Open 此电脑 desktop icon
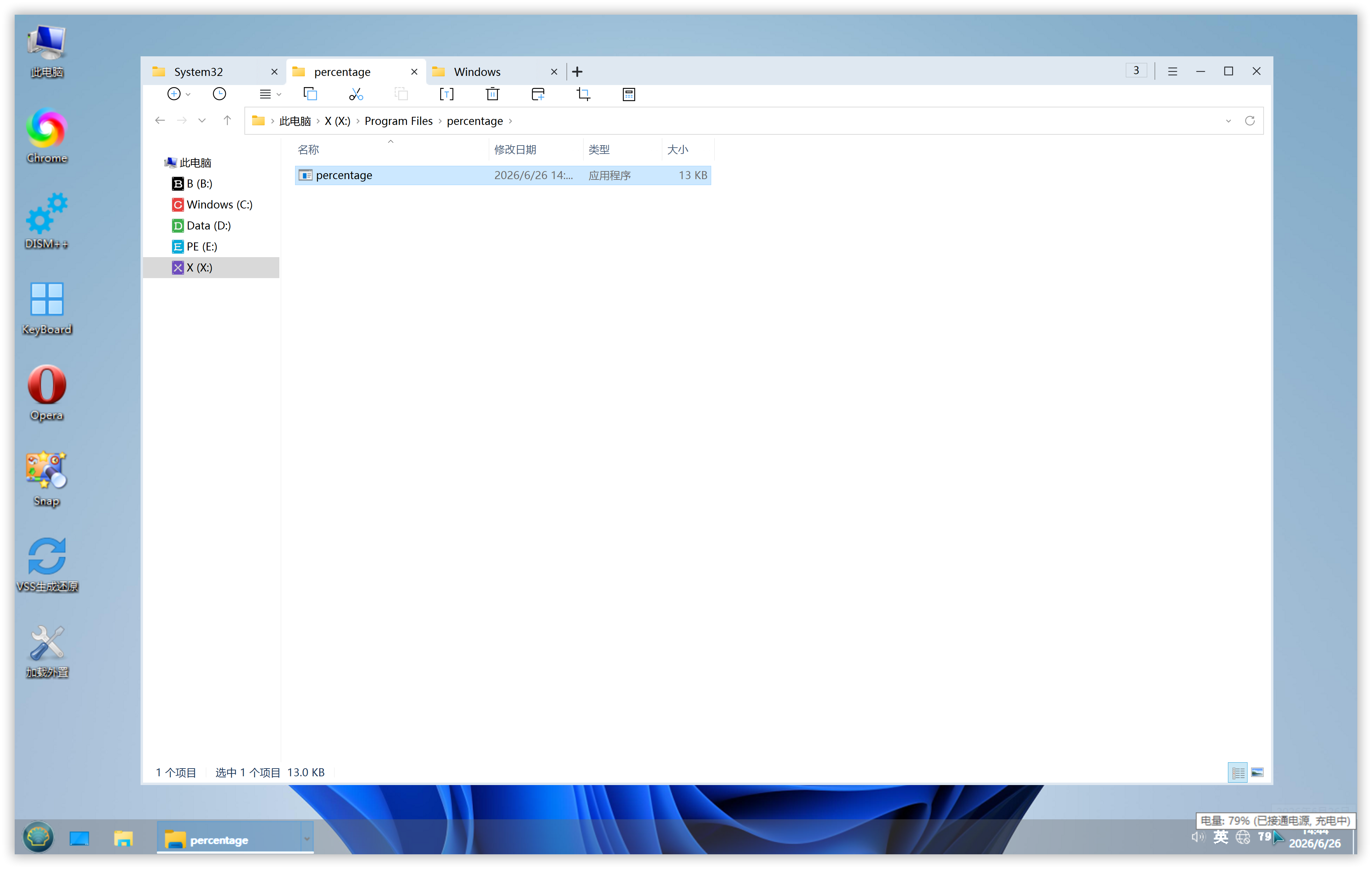This screenshot has width=1372, height=869. (47, 51)
